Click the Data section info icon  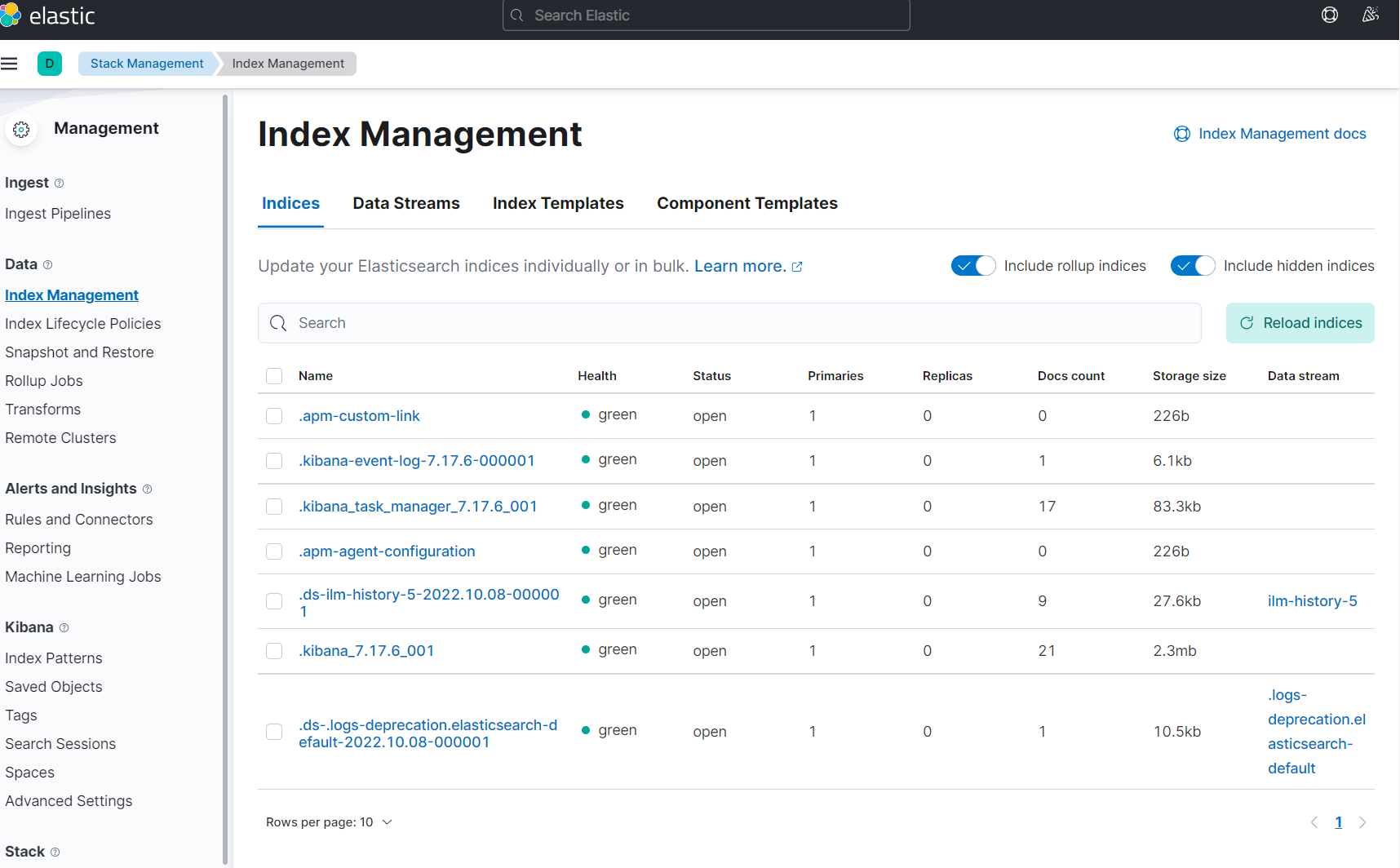(47, 265)
